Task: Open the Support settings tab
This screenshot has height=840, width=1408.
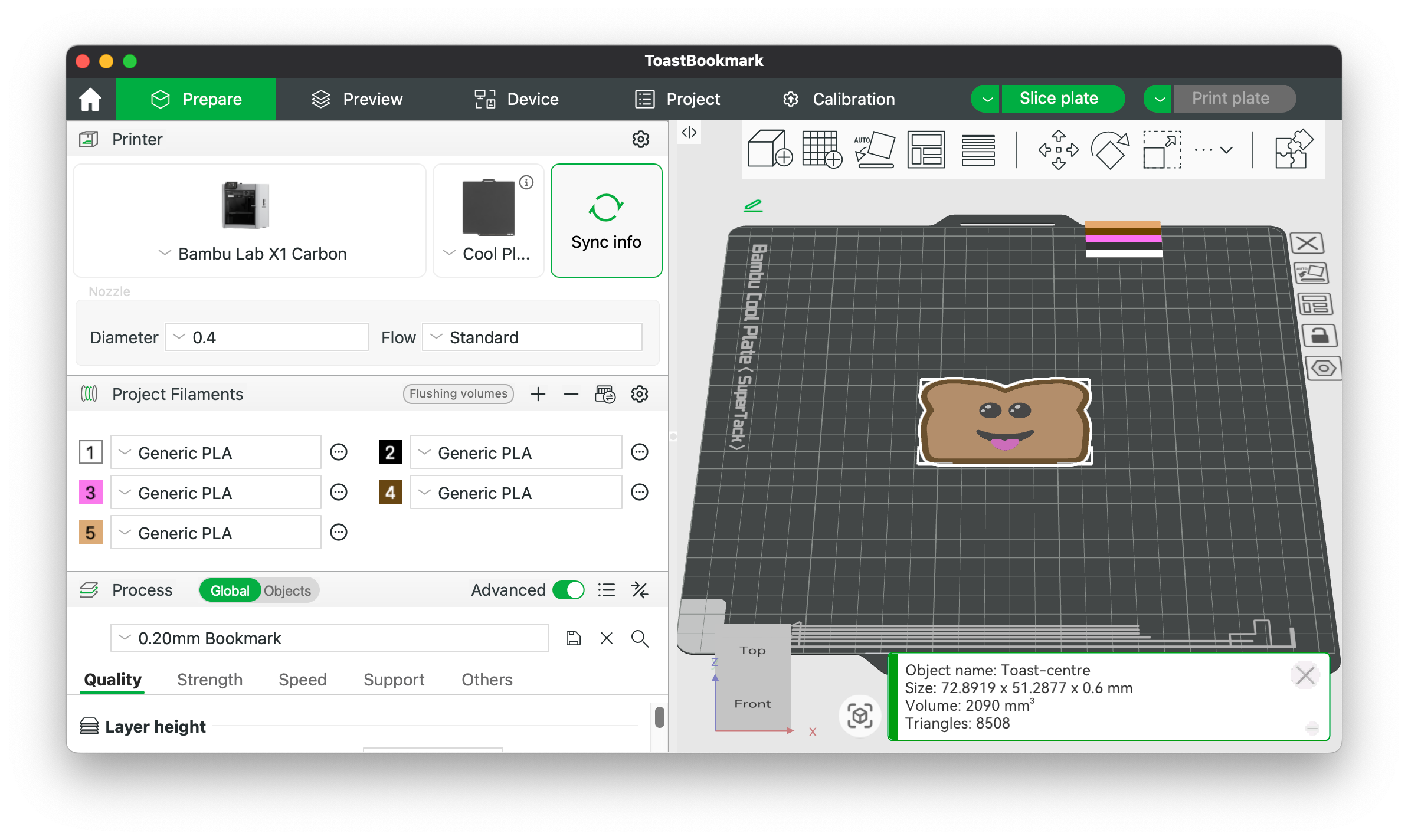Action: click(x=394, y=680)
